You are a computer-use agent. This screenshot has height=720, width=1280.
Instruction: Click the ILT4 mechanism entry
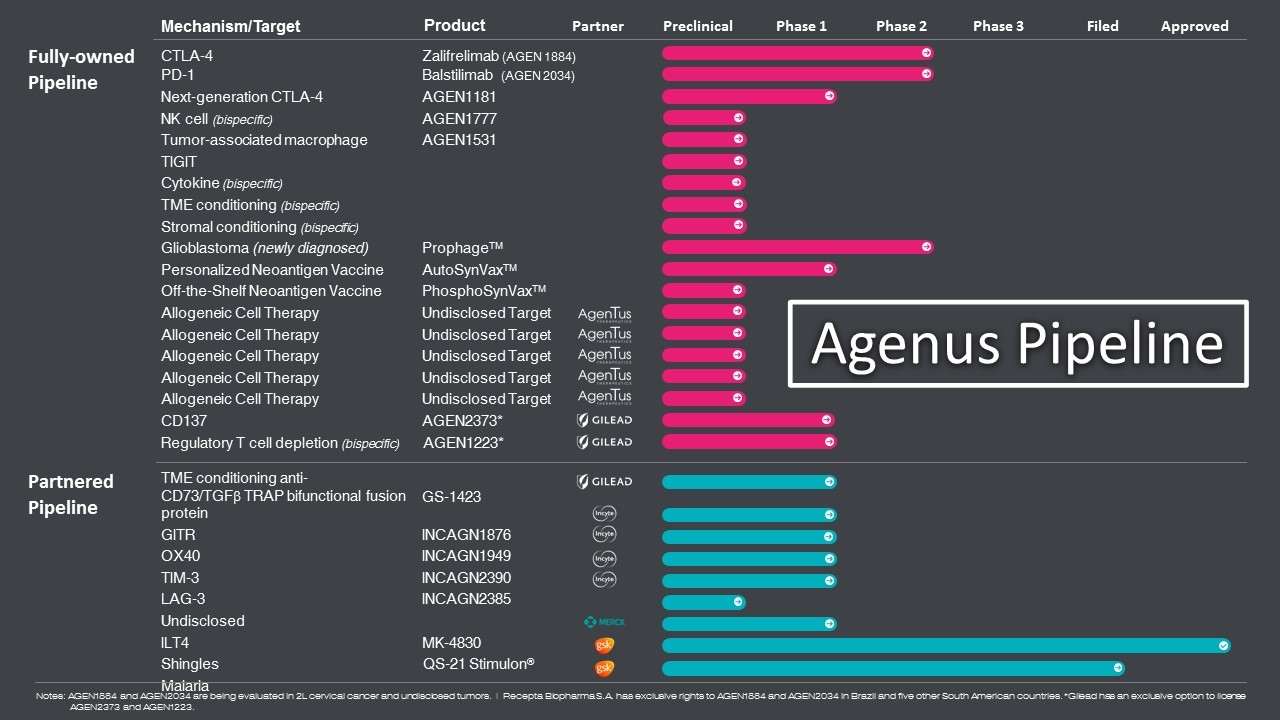click(175, 643)
